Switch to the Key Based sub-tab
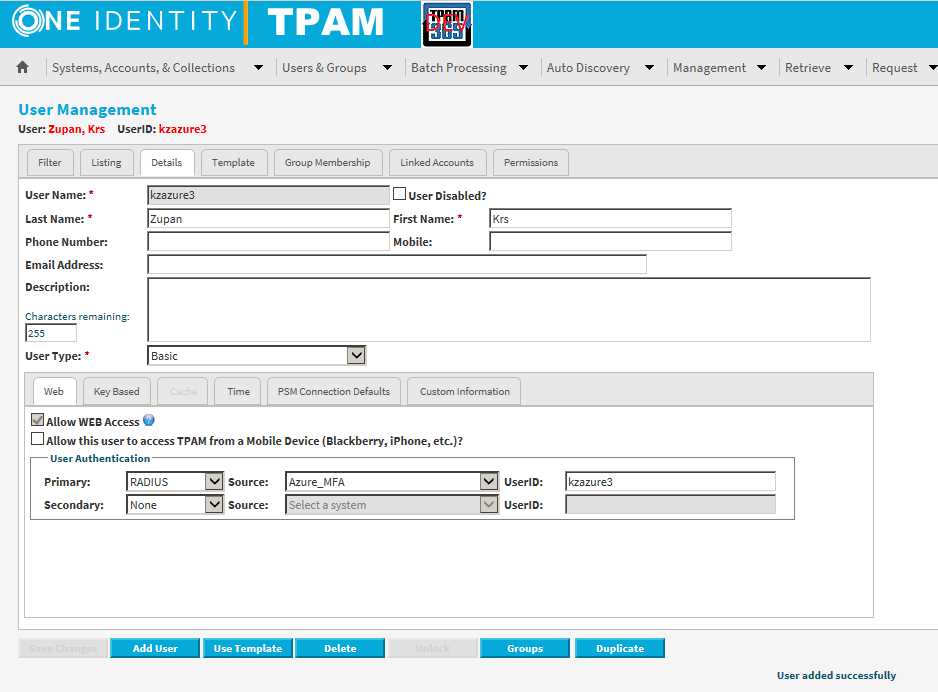Image resolution: width=938 pixels, height=692 pixels. (x=117, y=392)
